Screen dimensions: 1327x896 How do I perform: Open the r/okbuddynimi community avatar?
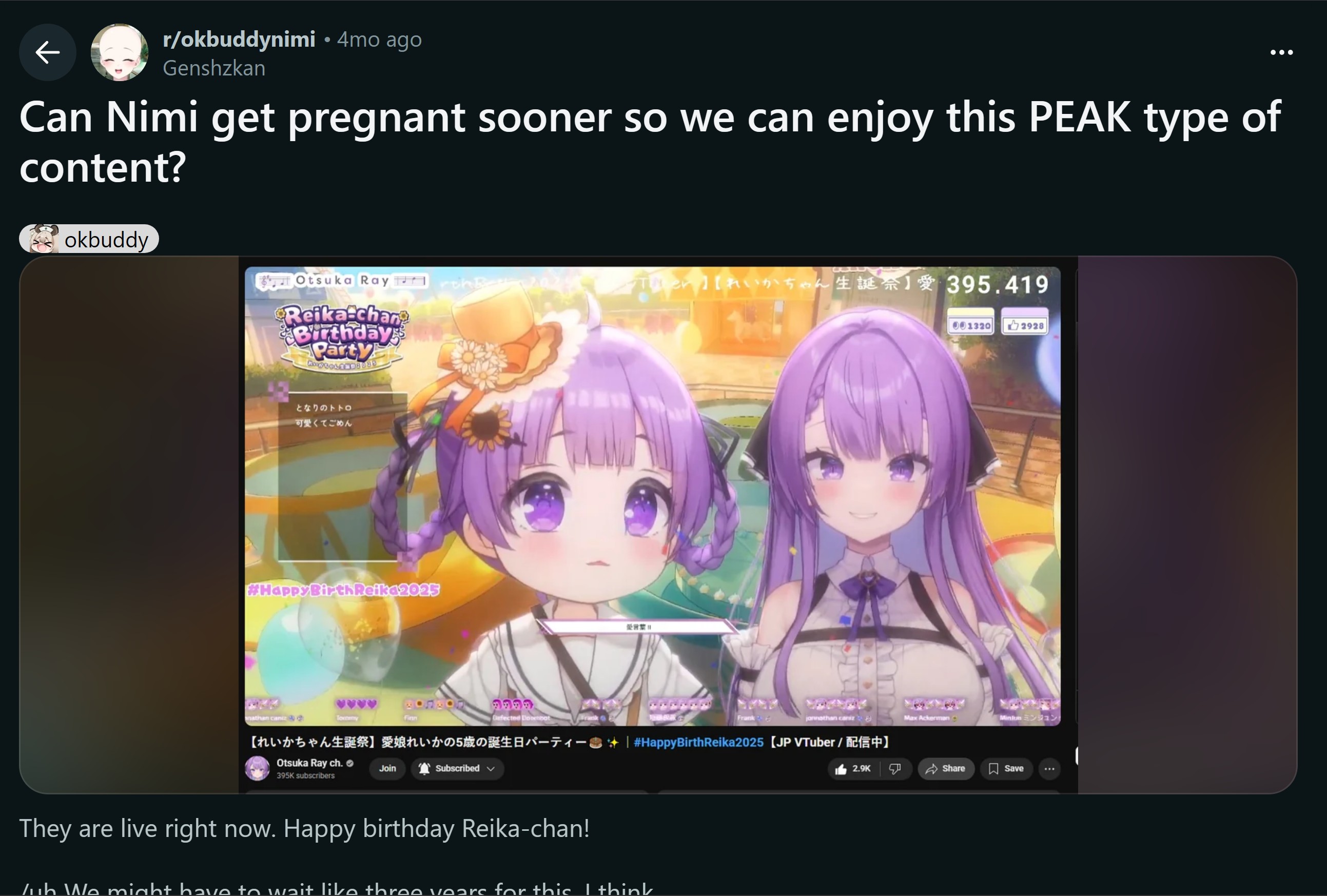(120, 52)
